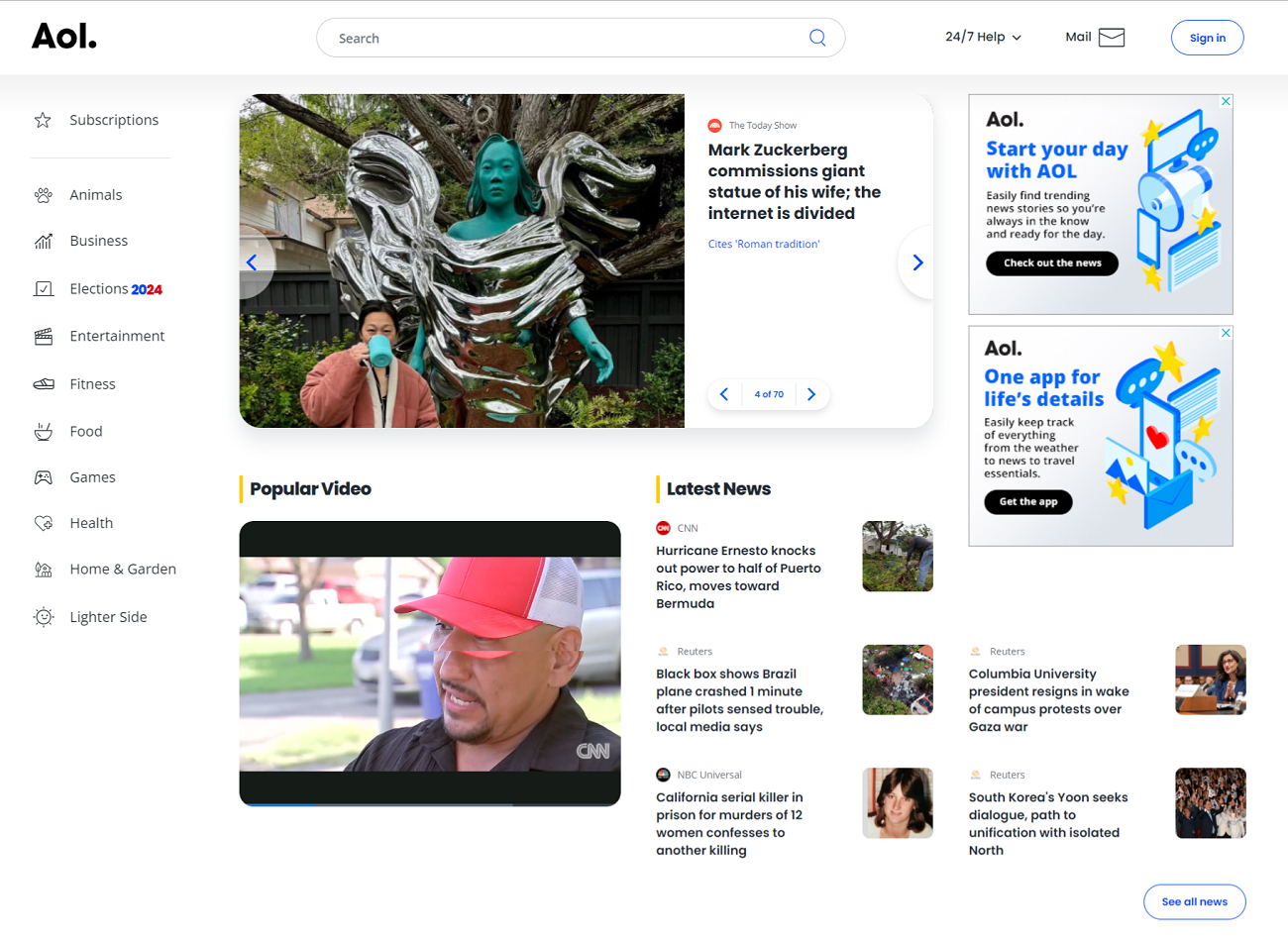Open the Lighter Side section

tap(108, 617)
